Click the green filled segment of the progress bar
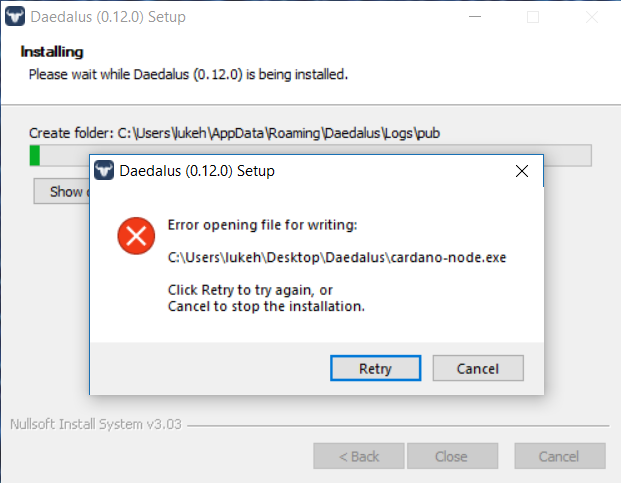This screenshot has height=483, width=621. click(35, 155)
